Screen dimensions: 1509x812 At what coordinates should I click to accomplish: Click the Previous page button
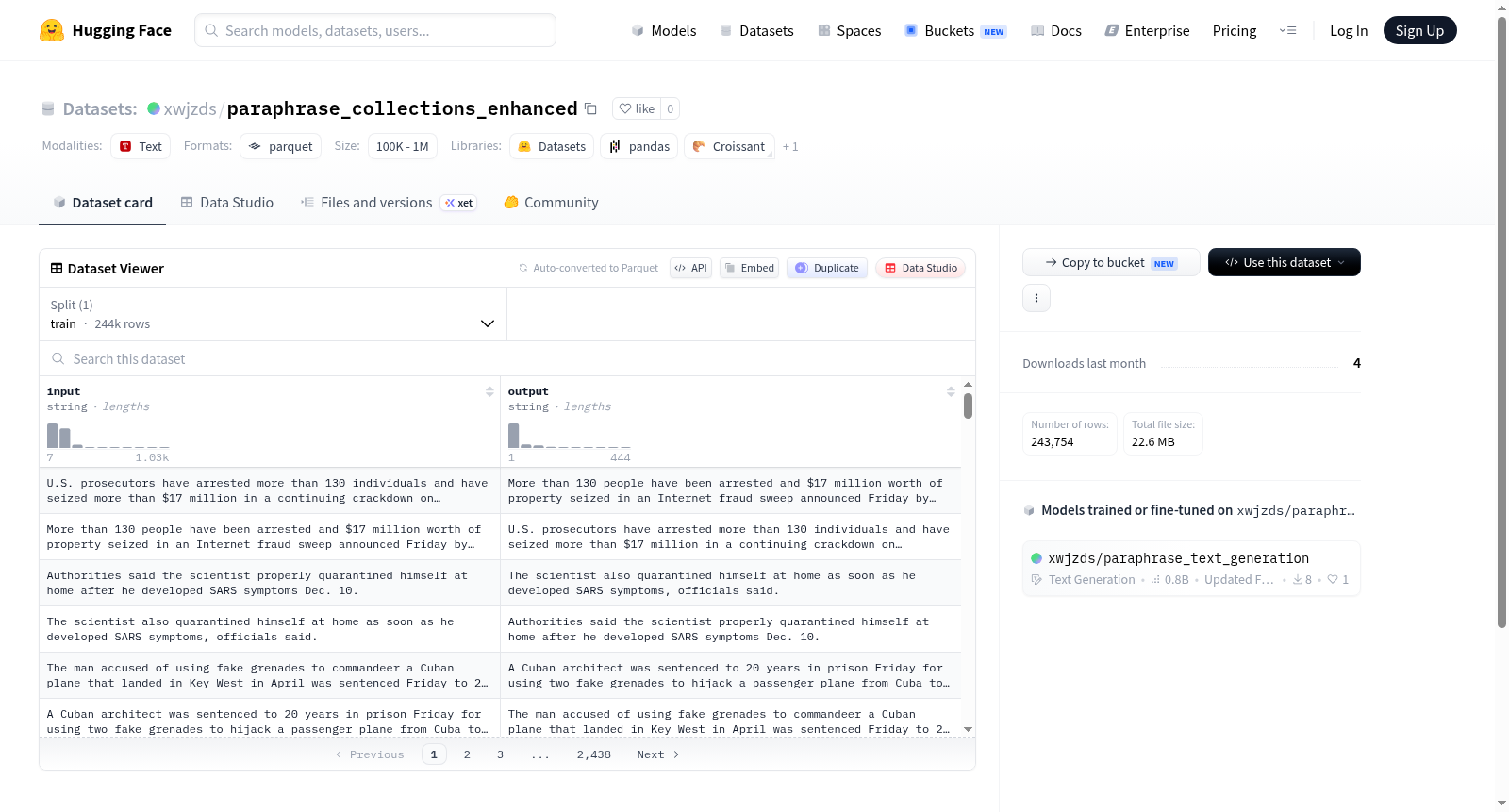tap(370, 754)
